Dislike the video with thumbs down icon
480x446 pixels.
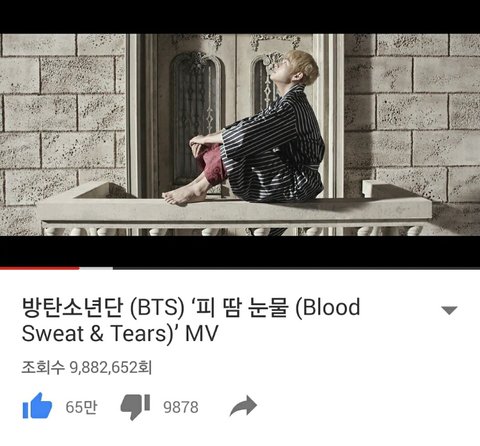tap(135, 406)
